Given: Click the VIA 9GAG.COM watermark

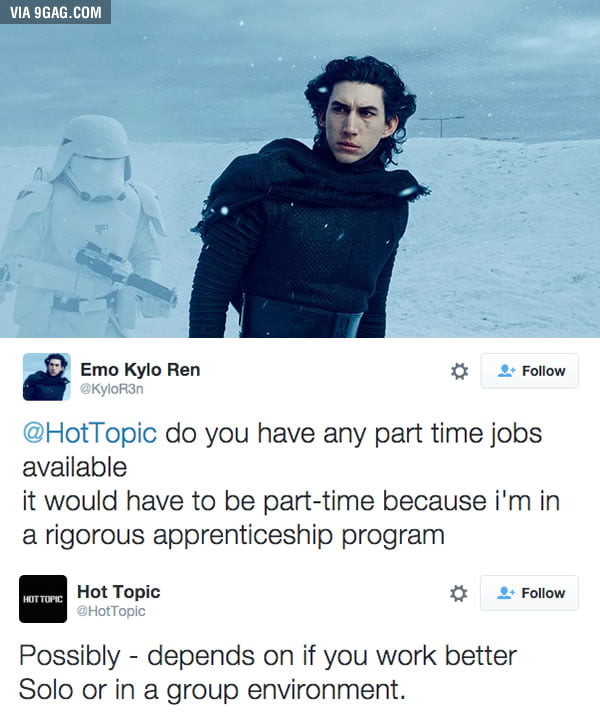Looking at the screenshot, I should coord(56,12).
